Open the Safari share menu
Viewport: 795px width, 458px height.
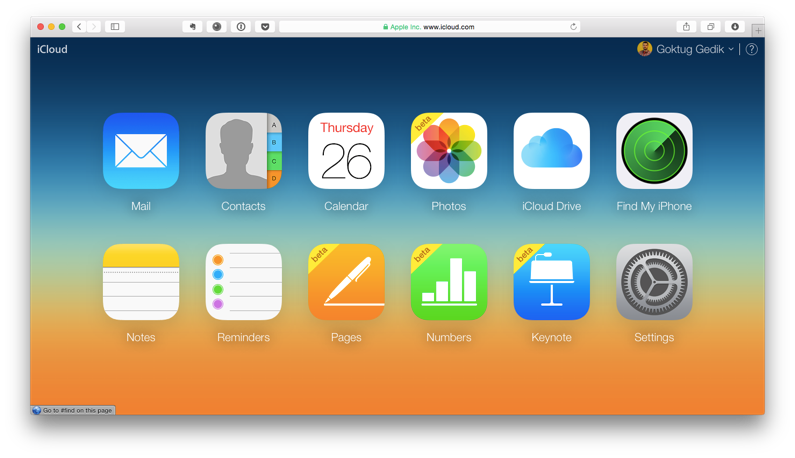click(686, 27)
